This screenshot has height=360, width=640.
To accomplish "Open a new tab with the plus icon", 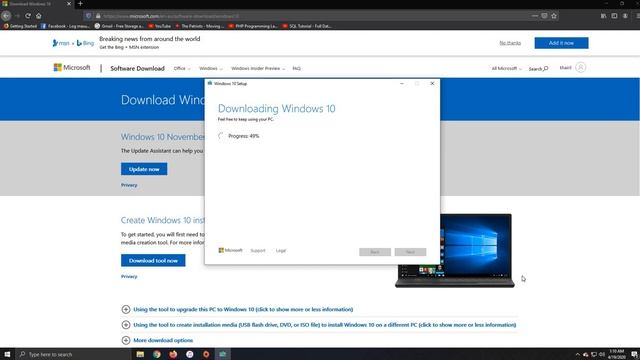I will click(x=80, y=4).
